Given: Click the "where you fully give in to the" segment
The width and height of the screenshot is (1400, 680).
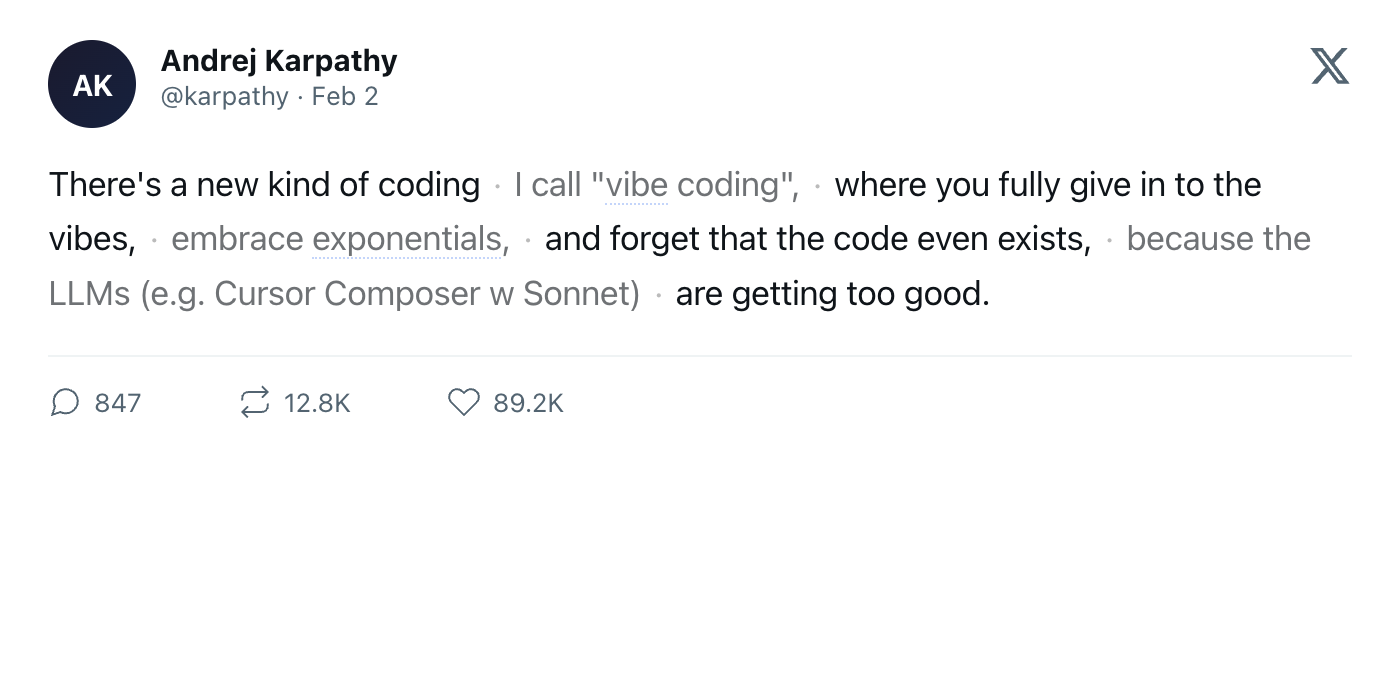Looking at the screenshot, I should tap(1047, 185).
